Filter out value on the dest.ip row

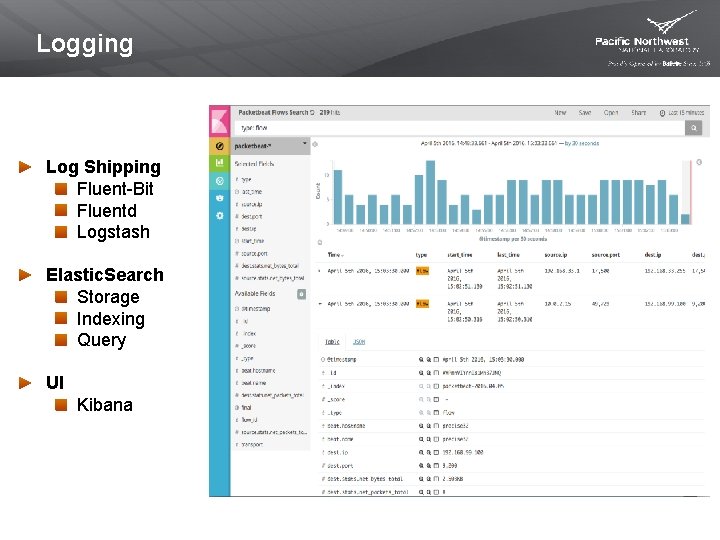pos(428,453)
